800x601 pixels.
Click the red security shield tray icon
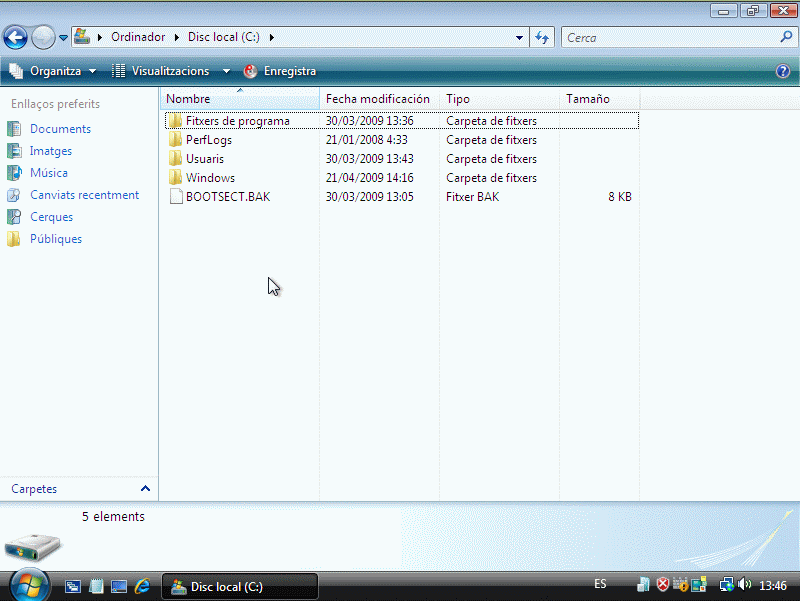[x=662, y=585]
